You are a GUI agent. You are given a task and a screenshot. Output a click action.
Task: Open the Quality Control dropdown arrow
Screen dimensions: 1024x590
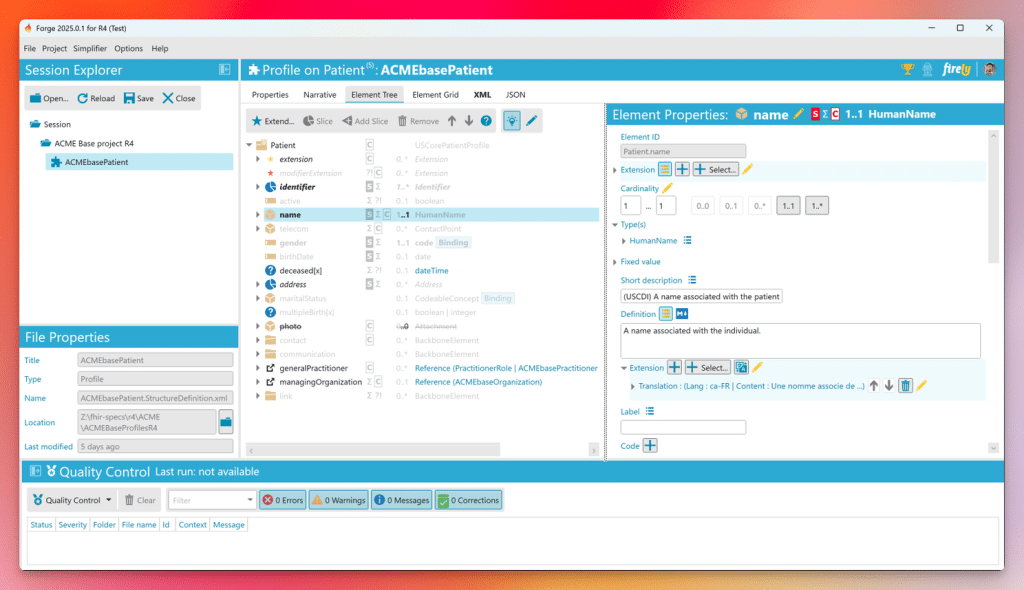[108, 500]
